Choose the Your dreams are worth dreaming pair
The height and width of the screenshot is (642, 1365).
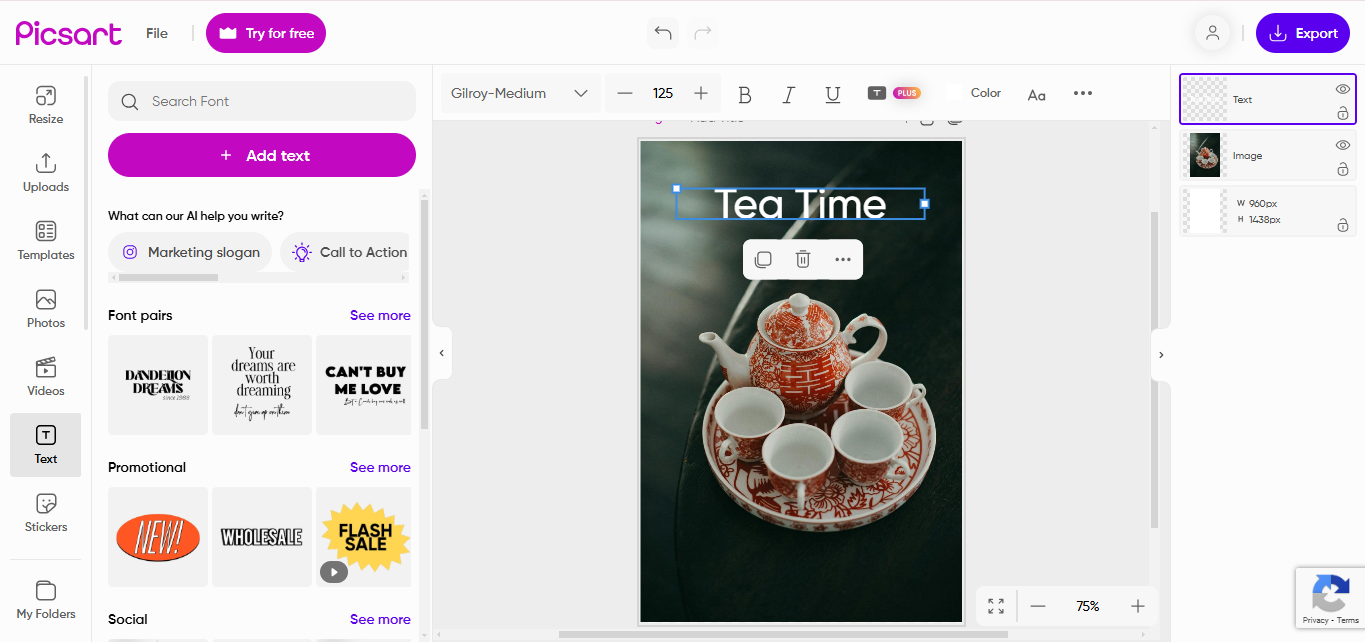click(x=262, y=385)
